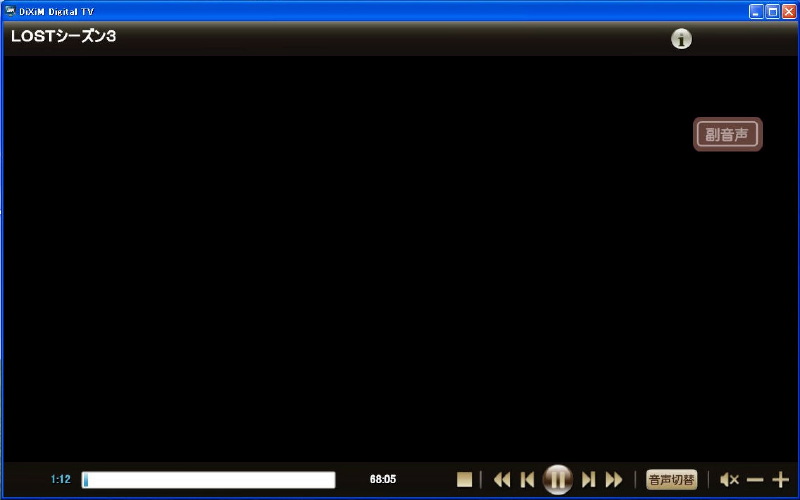Pause the video with the round button
This screenshot has height=500, width=800.
tap(557, 480)
